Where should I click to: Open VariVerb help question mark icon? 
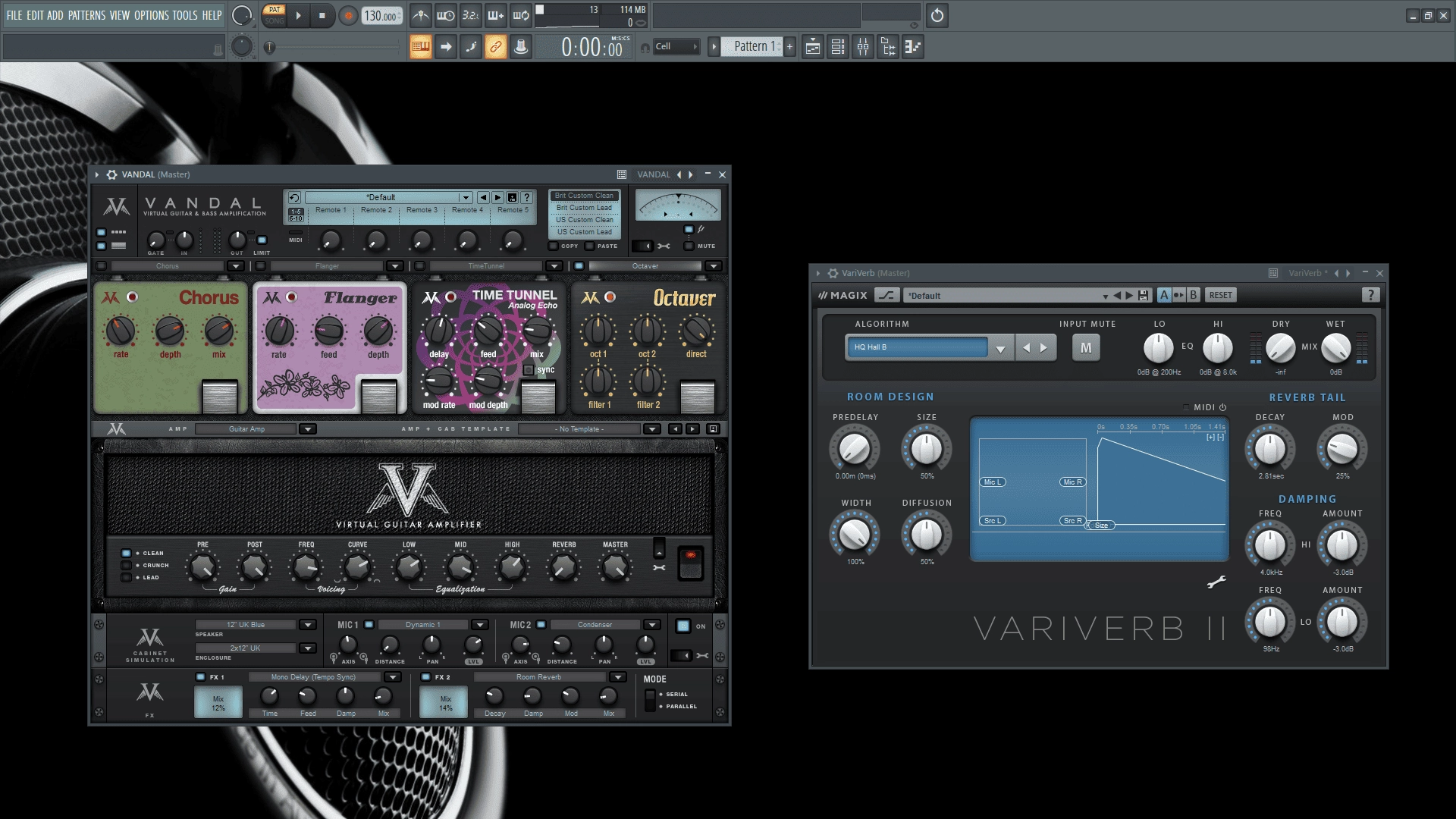(1370, 295)
